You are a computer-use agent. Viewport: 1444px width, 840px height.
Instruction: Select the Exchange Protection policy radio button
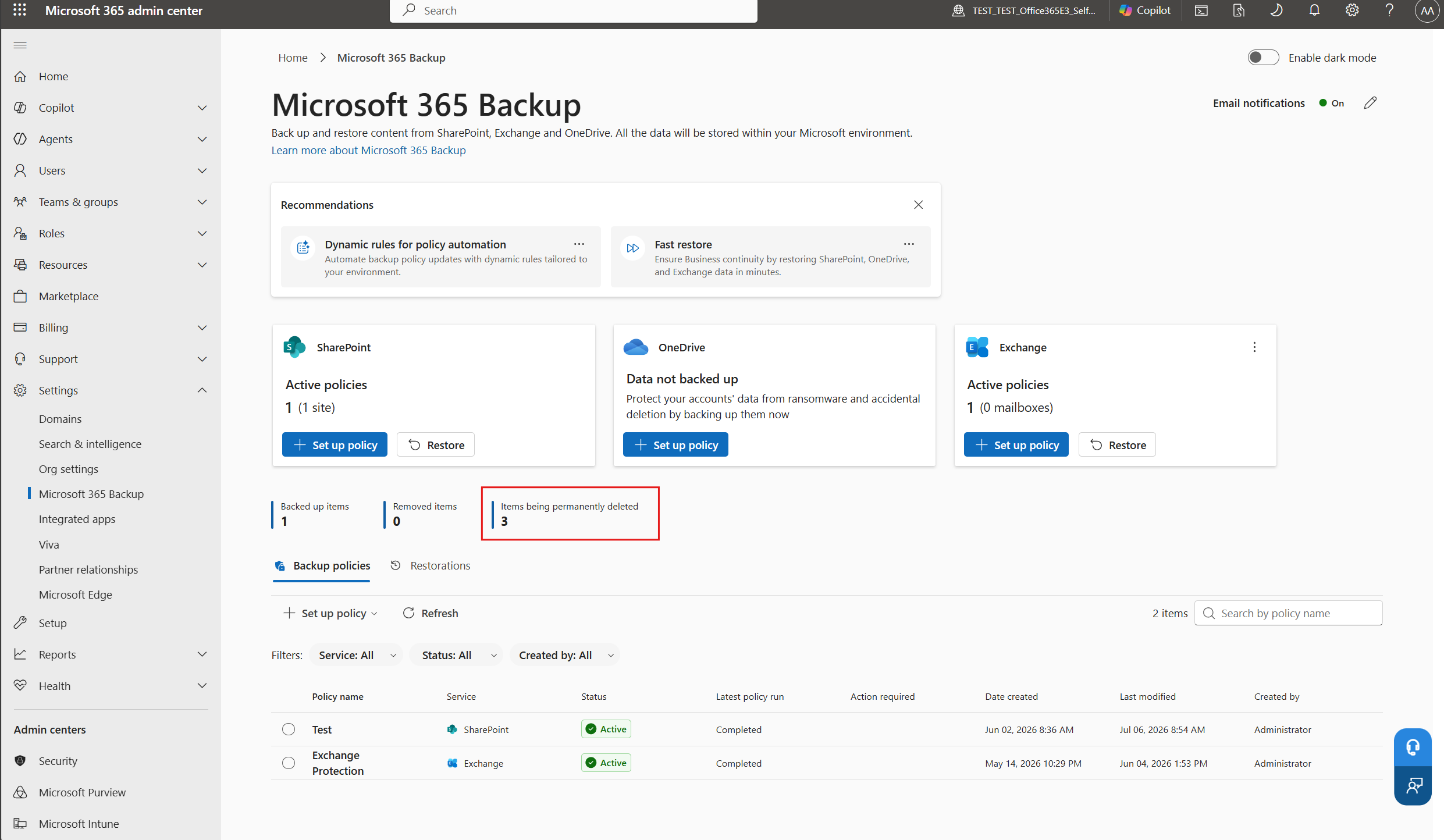pyautogui.click(x=289, y=763)
